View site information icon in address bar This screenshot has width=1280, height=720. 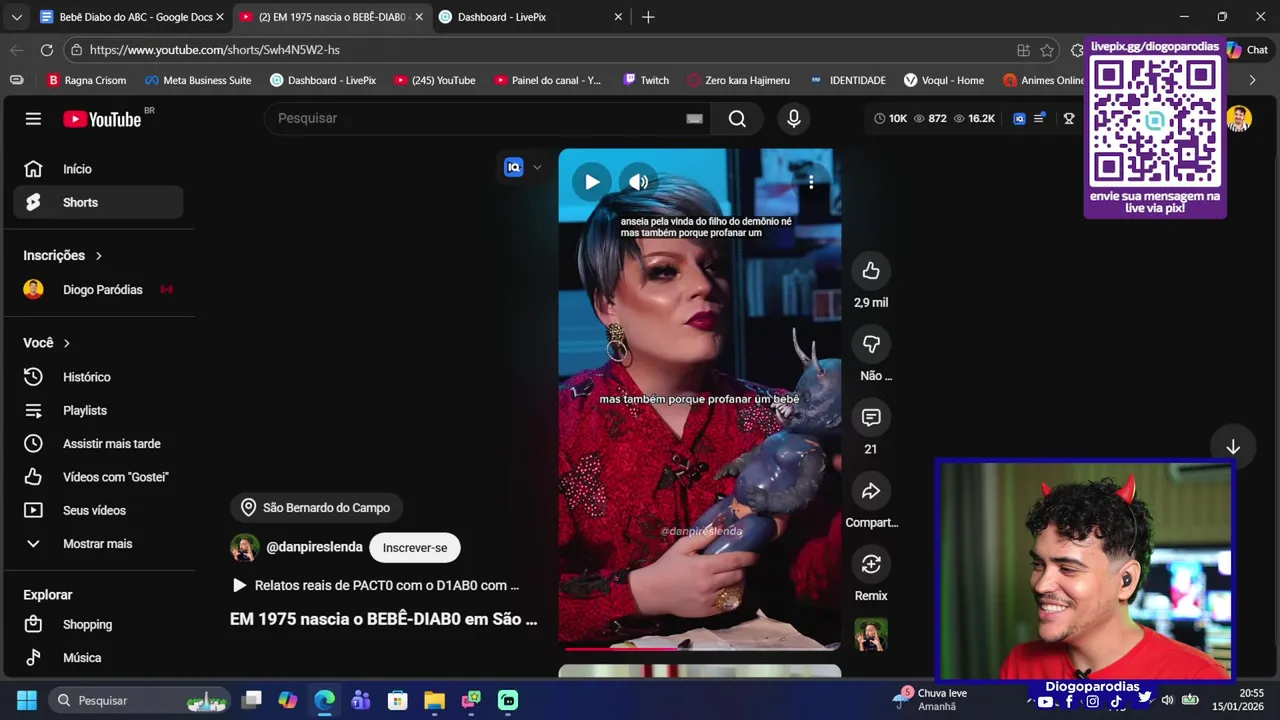coord(76,50)
